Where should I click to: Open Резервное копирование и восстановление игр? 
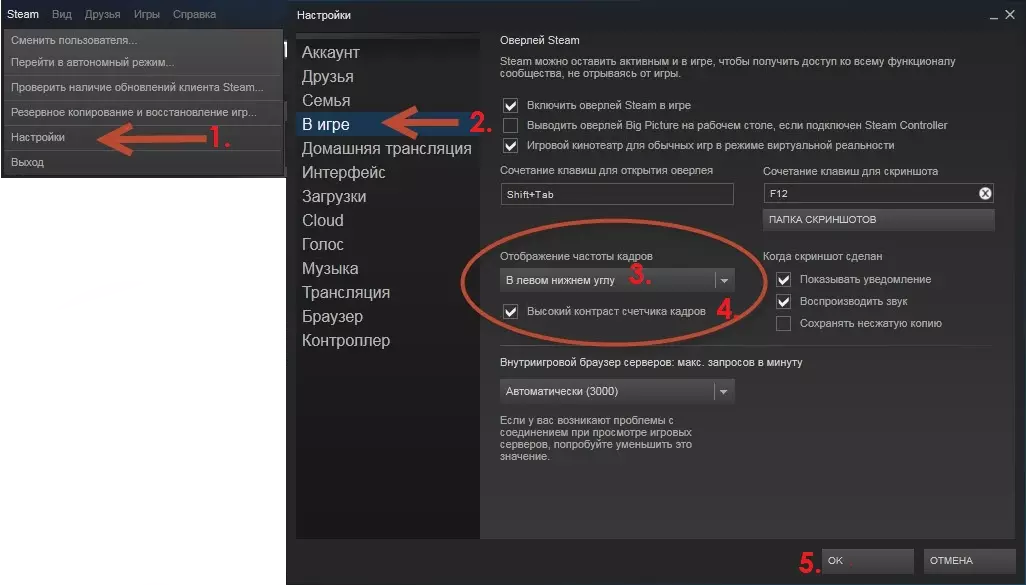click(143, 112)
